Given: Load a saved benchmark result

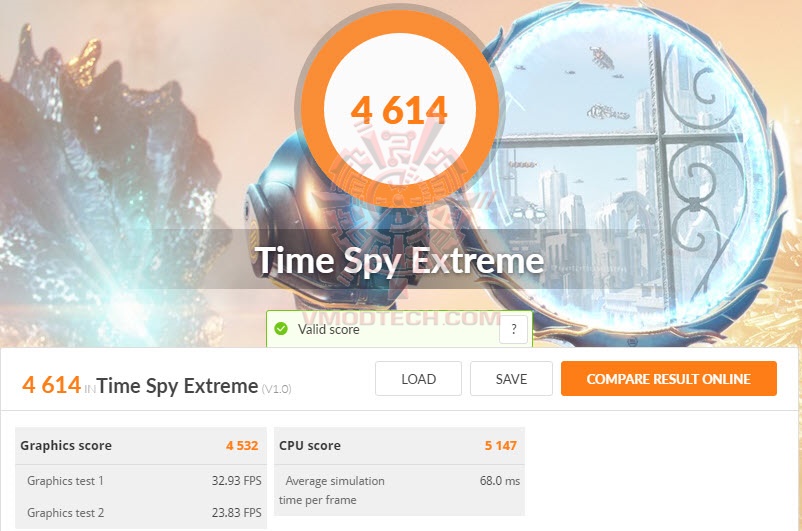Looking at the screenshot, I should 418,379.
